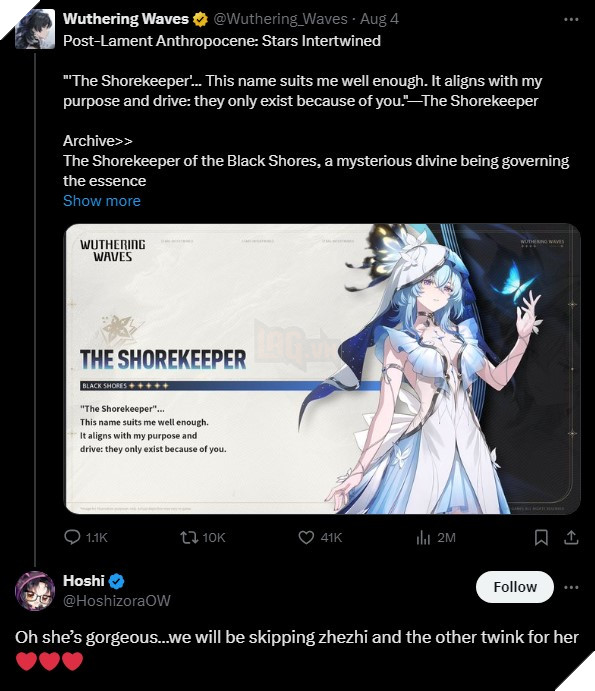Open the @HoshizoraOW handle link
Image resolution: width=595 pixels, height=691 pixels.
(117, 601)
